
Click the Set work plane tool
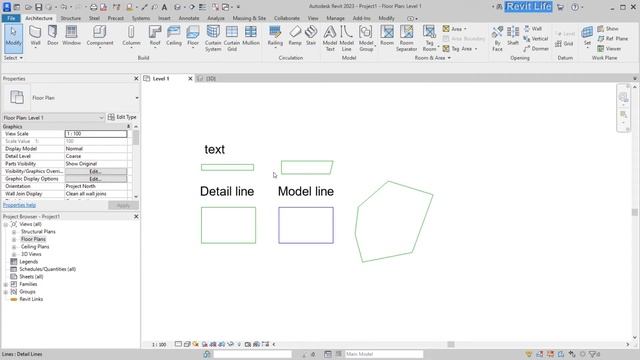587,36
